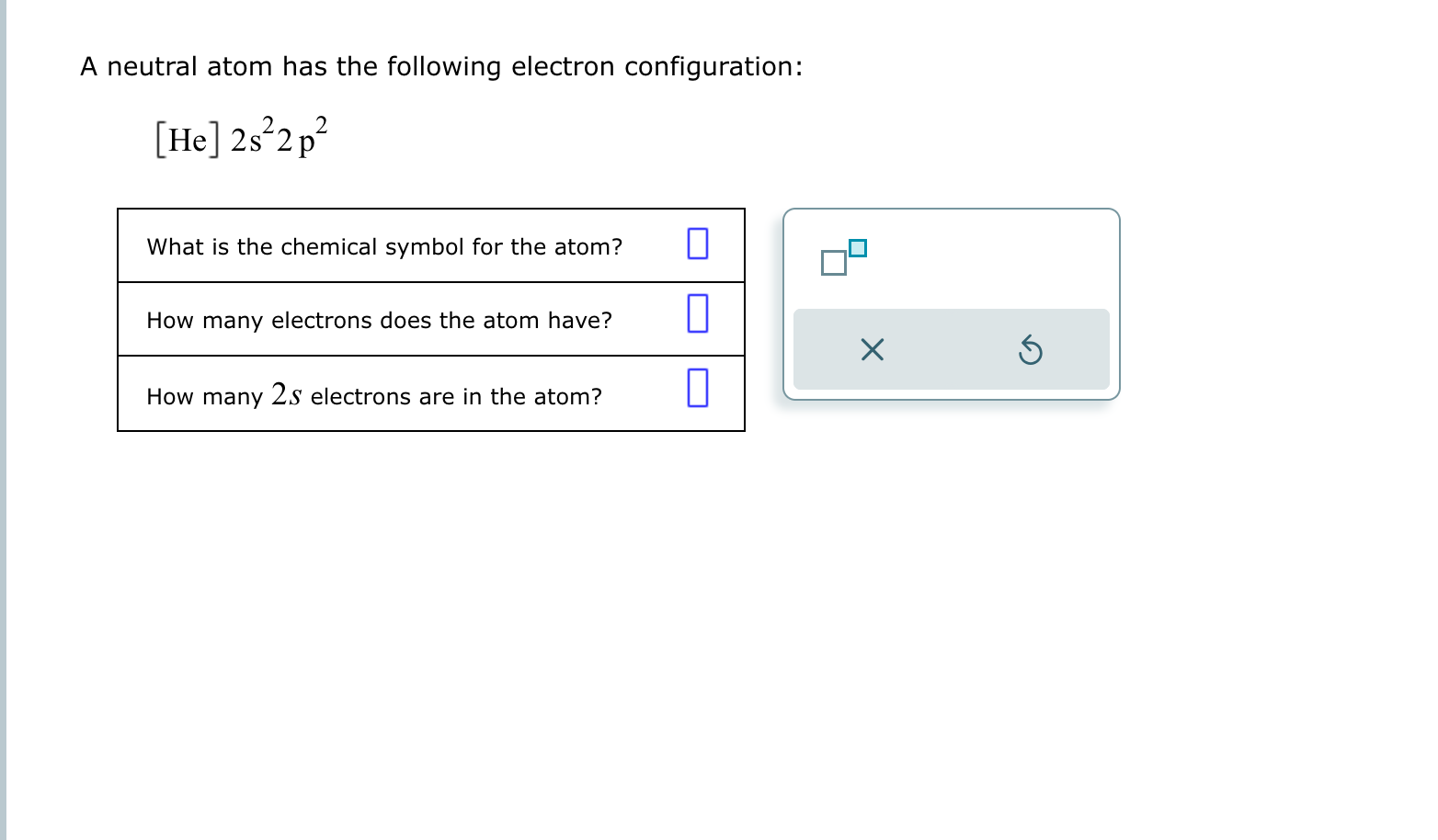Choose the small teal superscript box icon
The width and height of the screenshot is (1438, 840).
(858, 246)
